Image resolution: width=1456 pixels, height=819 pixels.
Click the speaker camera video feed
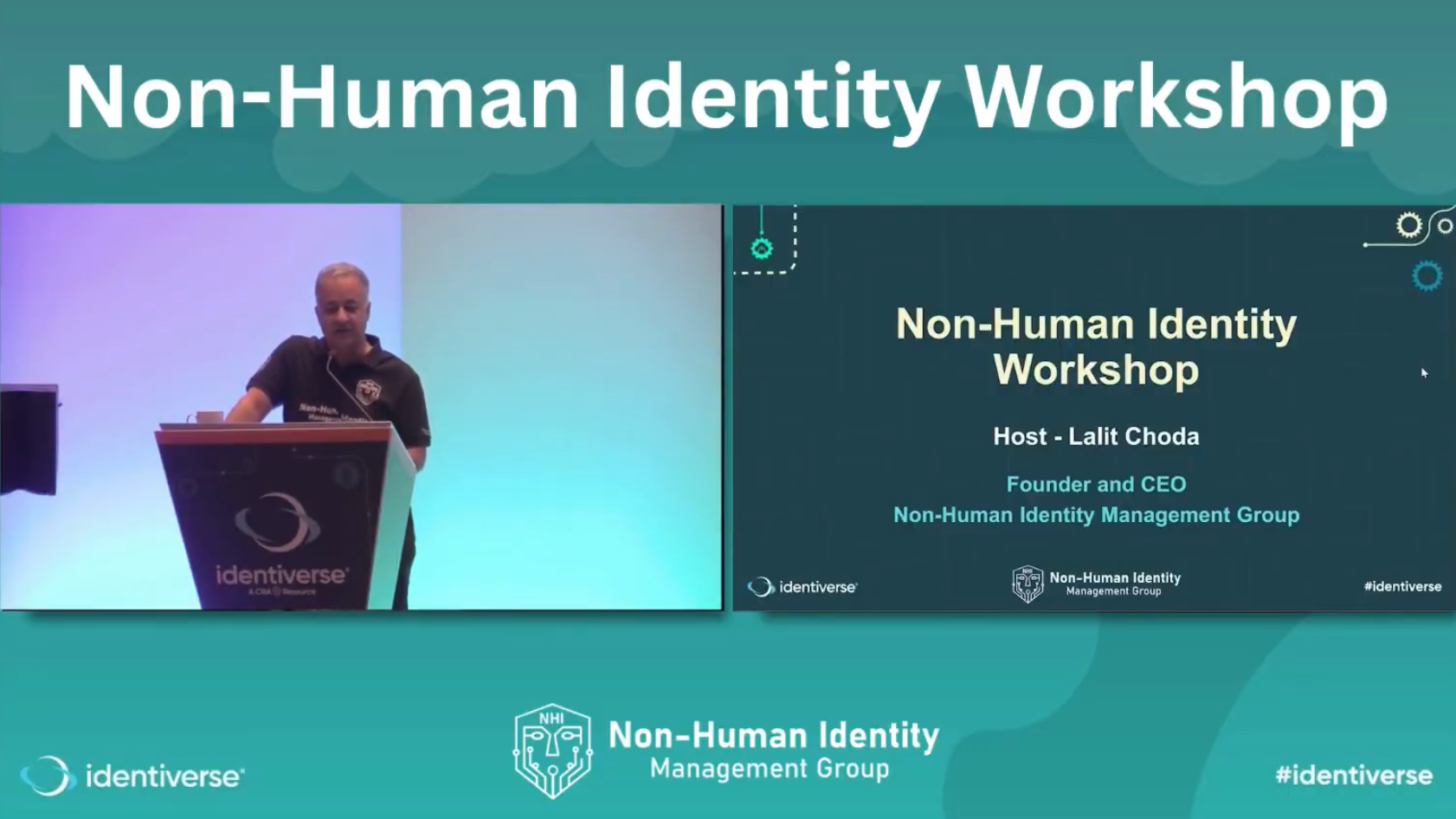point(362,407)
